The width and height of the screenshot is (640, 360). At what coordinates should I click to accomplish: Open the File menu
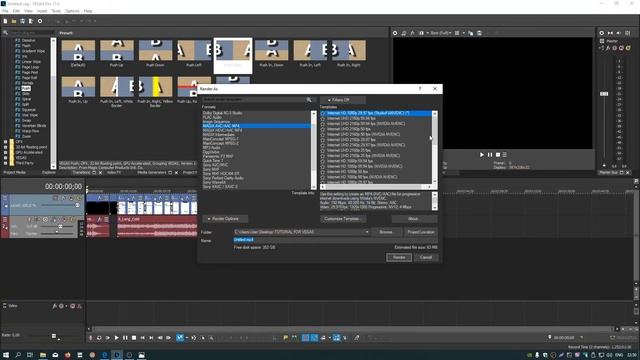click(x=5, y=11)
